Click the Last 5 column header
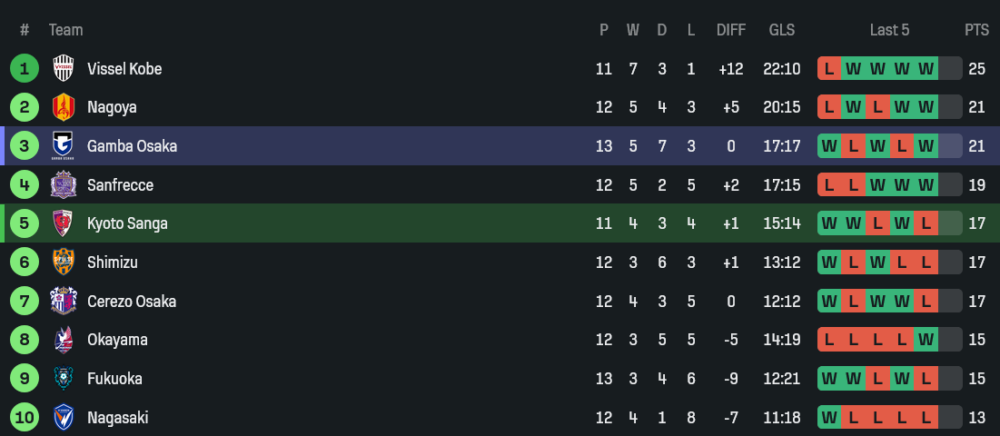This screenshot has width=1000, height=436. [x=889, y=30]
